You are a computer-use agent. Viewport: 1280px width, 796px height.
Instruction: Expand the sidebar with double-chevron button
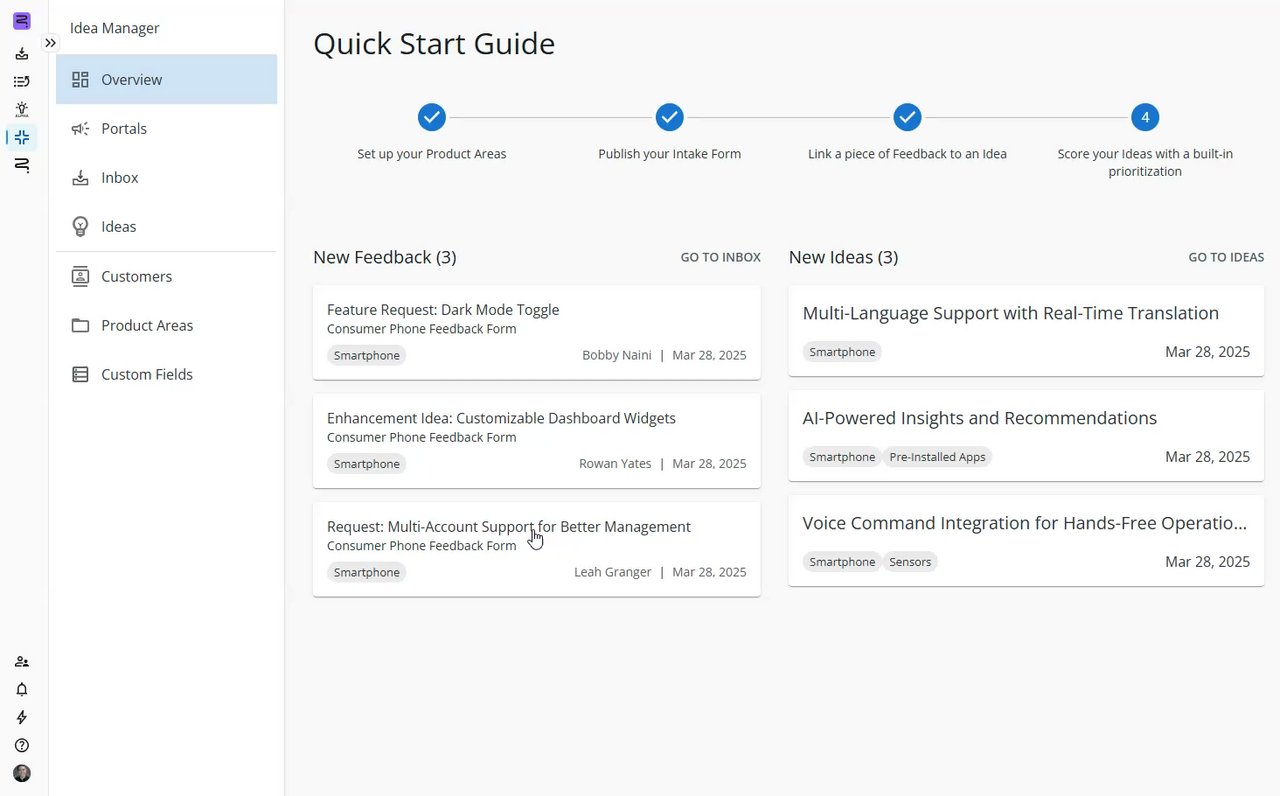[x=50, y=43]
